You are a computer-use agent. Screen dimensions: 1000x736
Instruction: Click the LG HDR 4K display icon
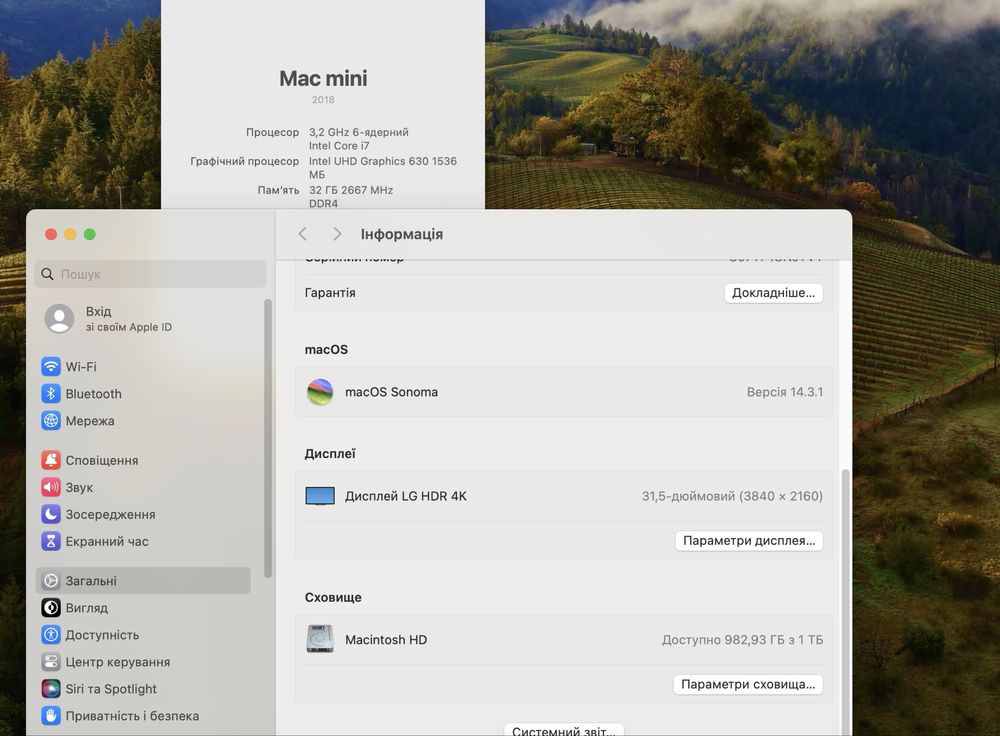(320, 496)
